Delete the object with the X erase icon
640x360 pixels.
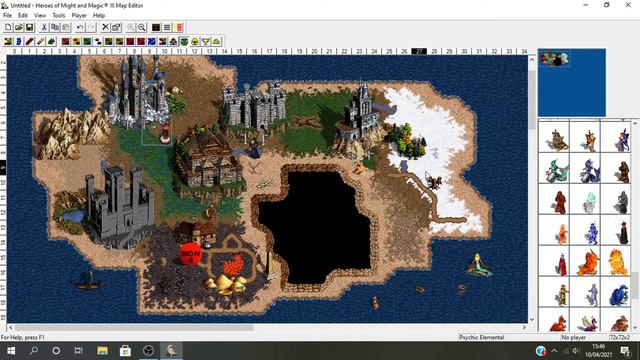[x=105, y=27]
